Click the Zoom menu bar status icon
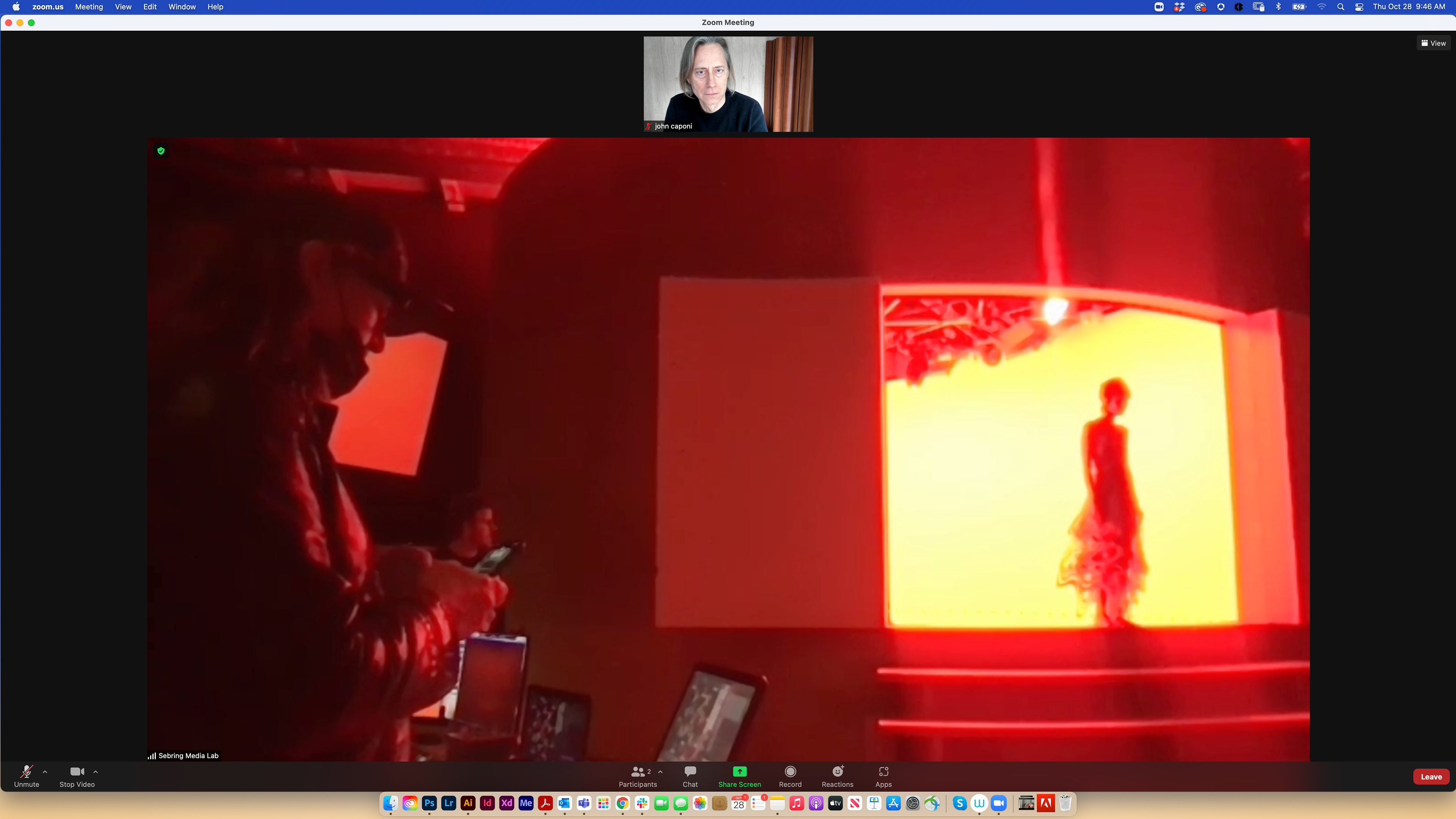1456x819 pixels. tap(1159, 7)
